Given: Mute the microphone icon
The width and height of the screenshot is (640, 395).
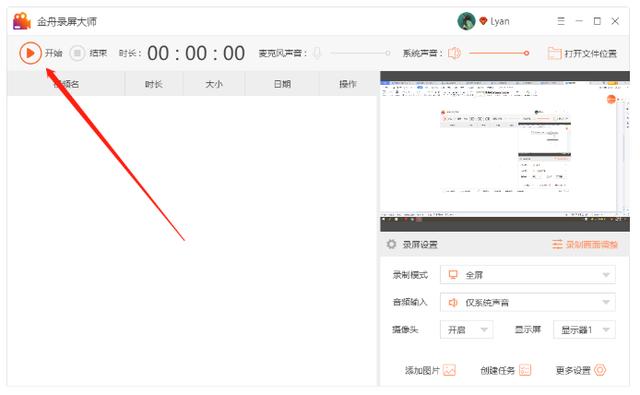Looking at the screenshot, I should coord(317,53).
